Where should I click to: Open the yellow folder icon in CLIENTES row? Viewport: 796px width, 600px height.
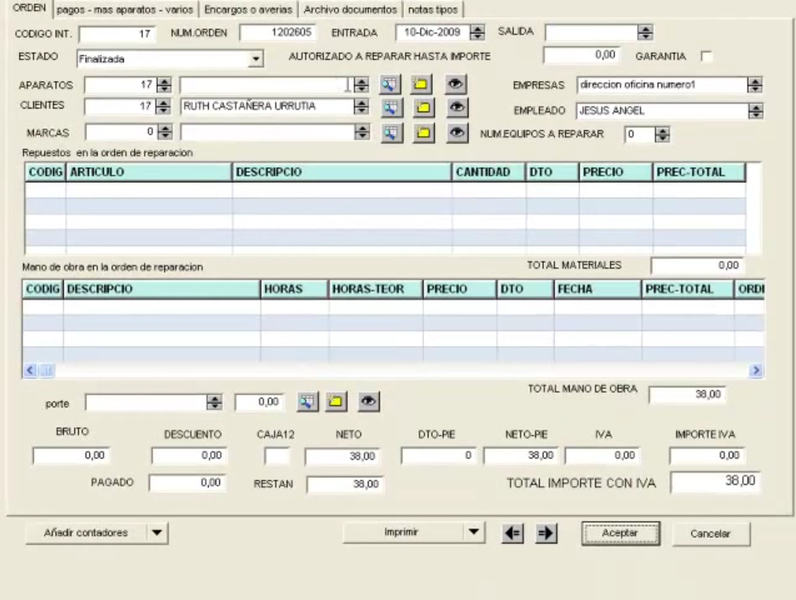pyautogui.click(x=423, y=108)
